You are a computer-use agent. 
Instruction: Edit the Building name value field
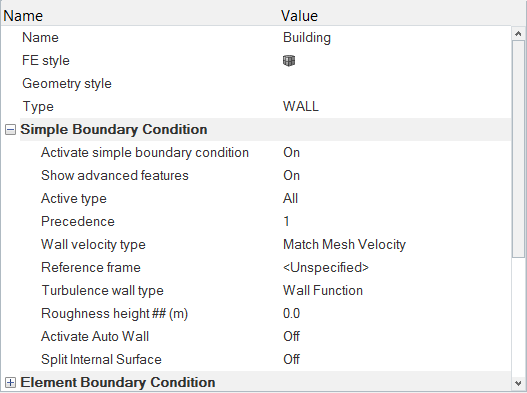point(396,38)
